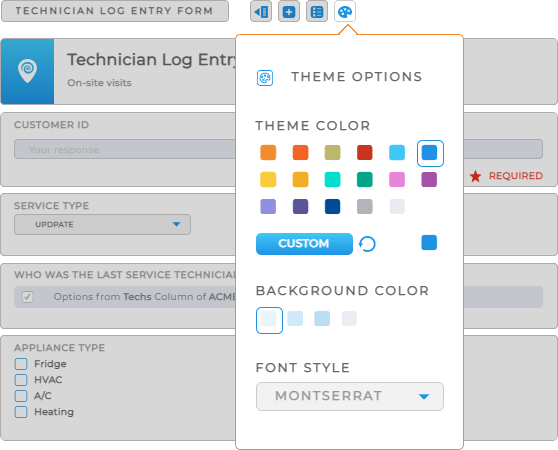
Task: Click the Who Was The Last Service Technician label
Action: pos(125,275)
